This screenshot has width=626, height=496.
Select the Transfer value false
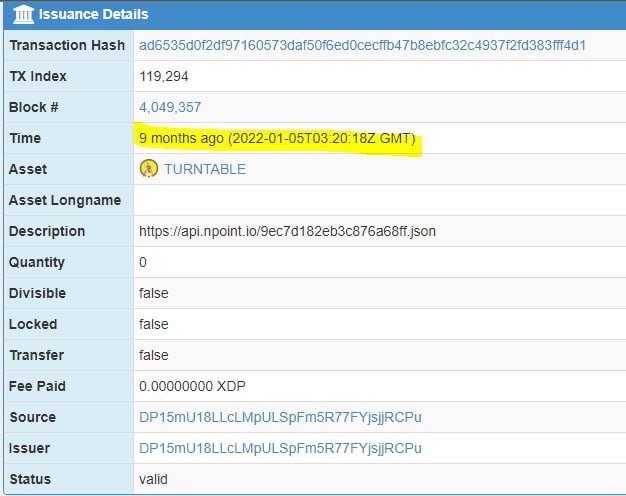[x=153, y=355]
